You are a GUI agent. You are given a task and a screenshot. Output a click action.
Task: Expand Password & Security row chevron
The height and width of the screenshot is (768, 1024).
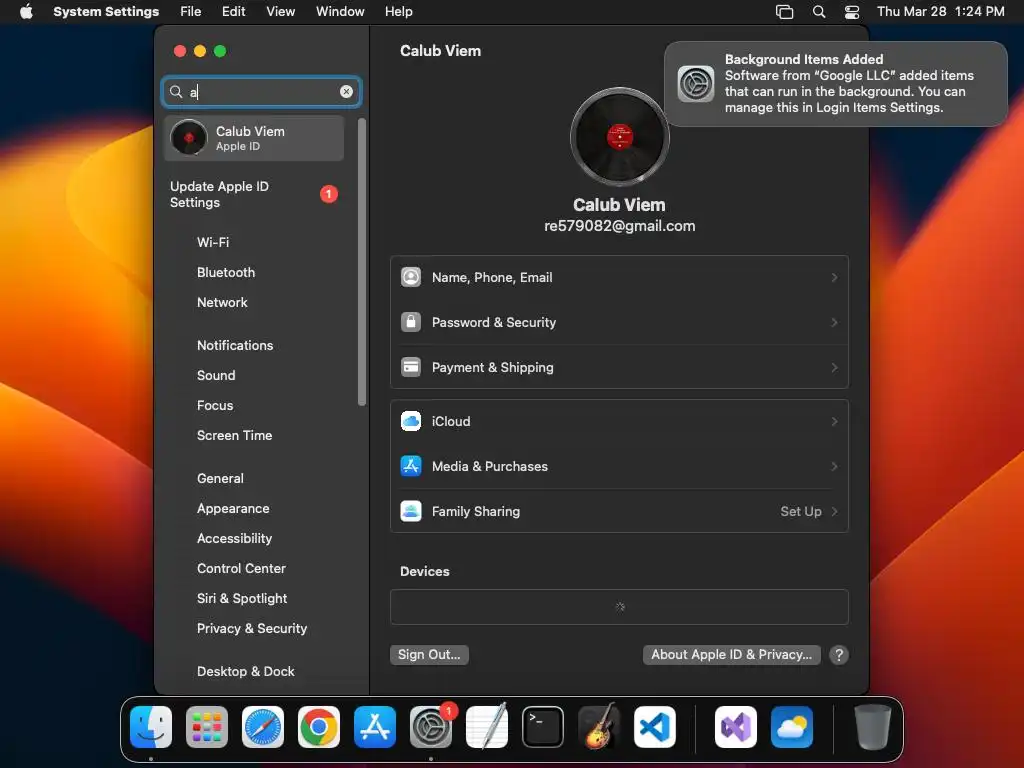(x=834, y=323)
